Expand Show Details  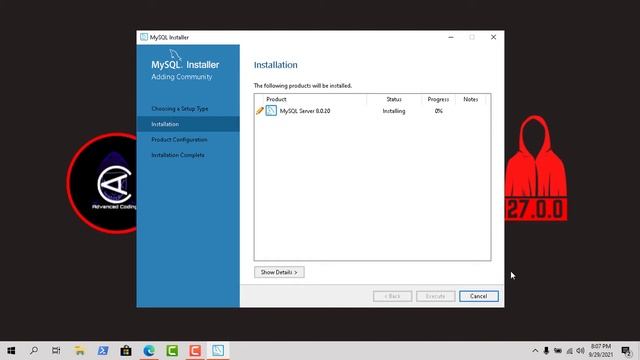coord(279,272)
